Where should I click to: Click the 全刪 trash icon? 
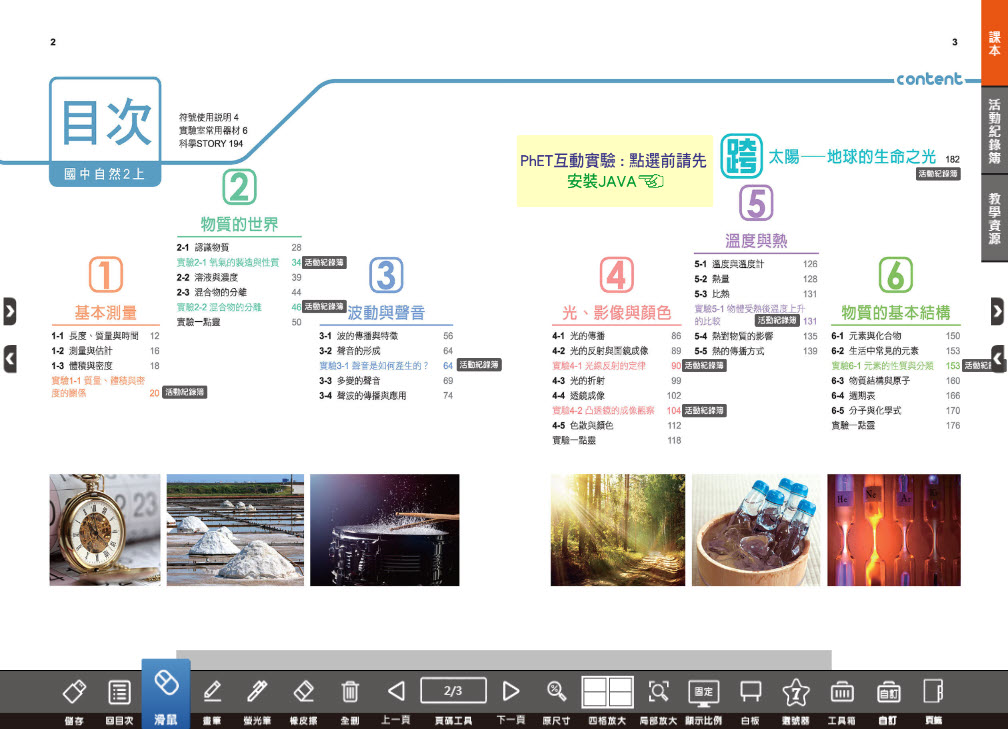point(350,692)
